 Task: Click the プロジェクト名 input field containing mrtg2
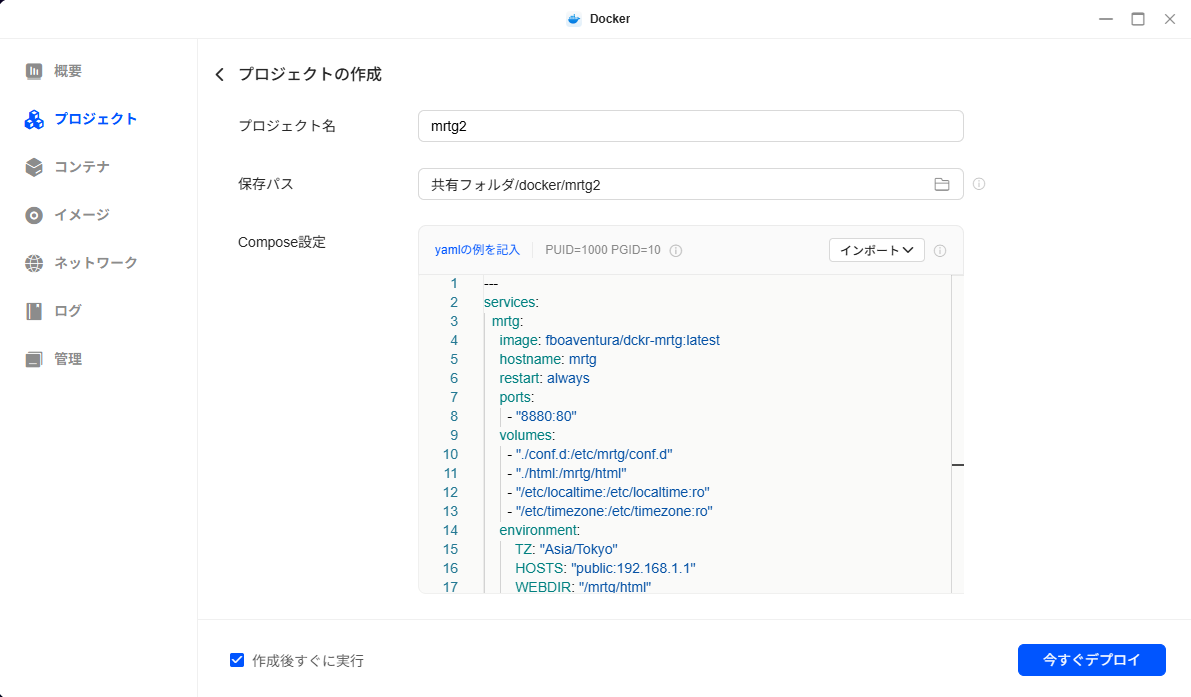(x=690, y=126)
